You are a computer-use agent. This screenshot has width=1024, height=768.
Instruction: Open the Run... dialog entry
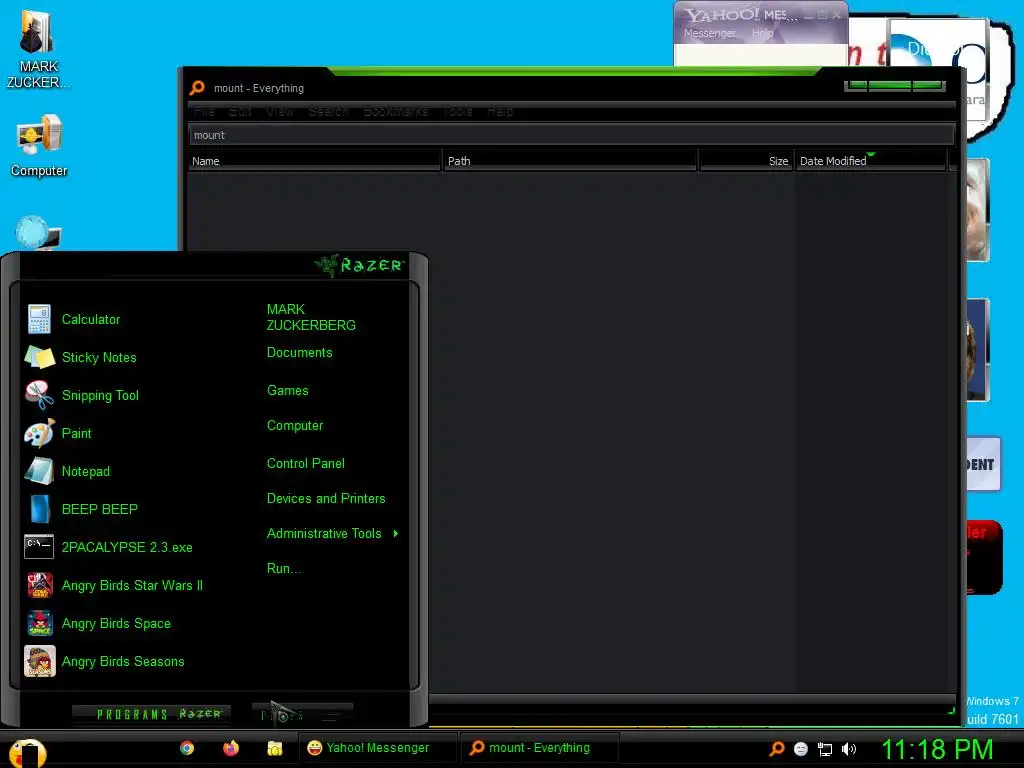coord(283,569)
